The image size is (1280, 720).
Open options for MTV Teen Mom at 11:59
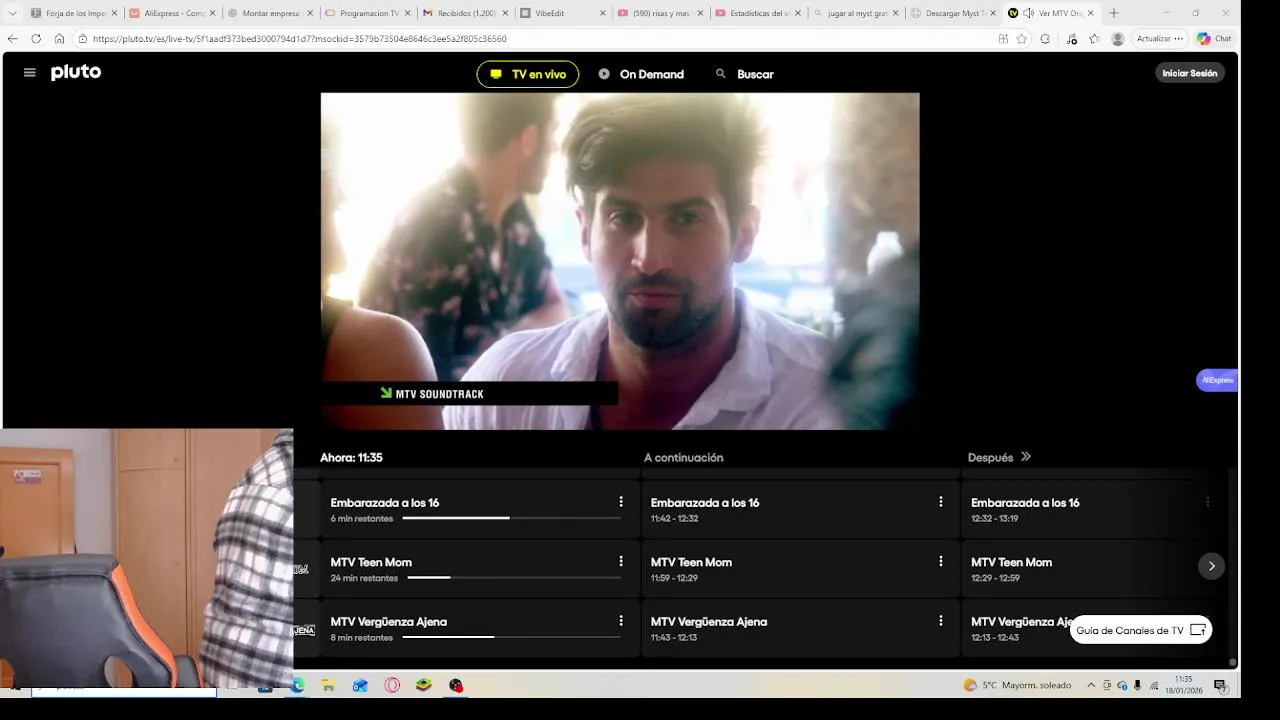tap(941, 561)
